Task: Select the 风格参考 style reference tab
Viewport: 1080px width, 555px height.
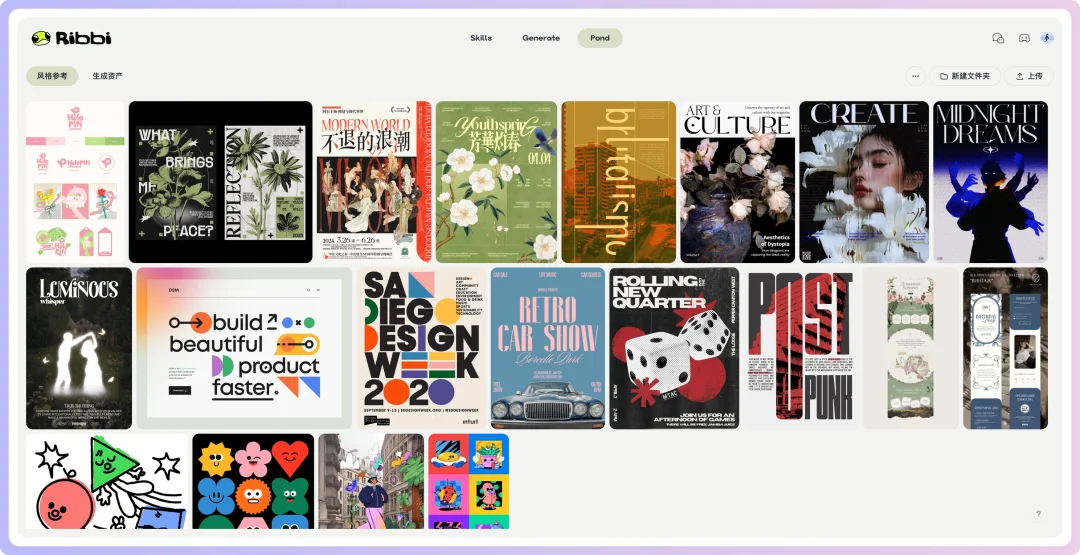Action: tap(52, 76)
